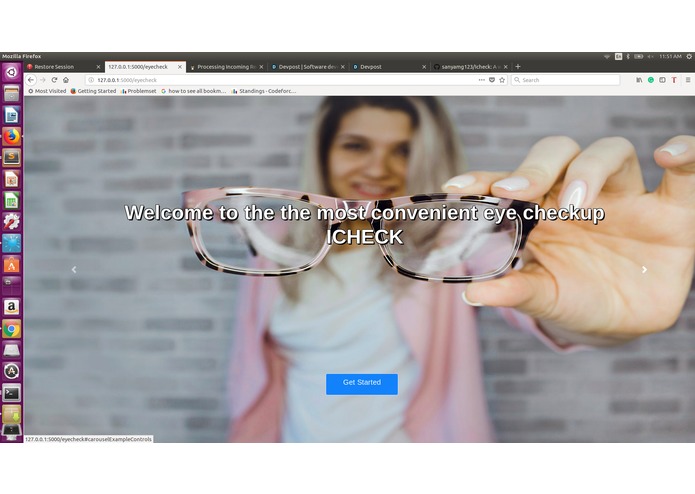Go to the previous carousel slide
Screen dimensions: 695x494
[x=74, y=269]
